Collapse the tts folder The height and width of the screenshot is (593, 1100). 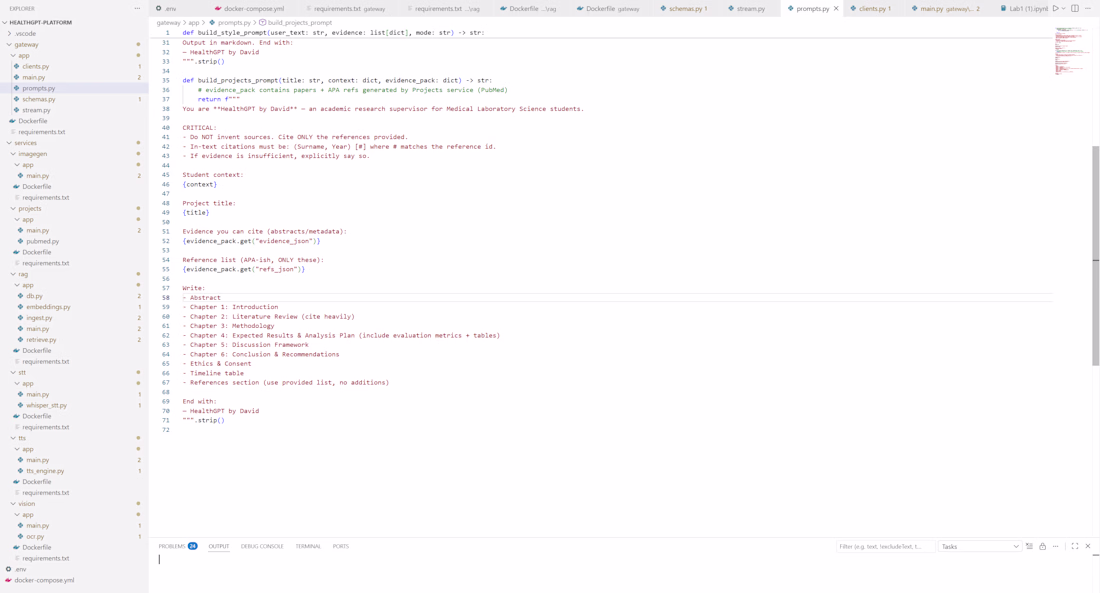coord(22,438)
